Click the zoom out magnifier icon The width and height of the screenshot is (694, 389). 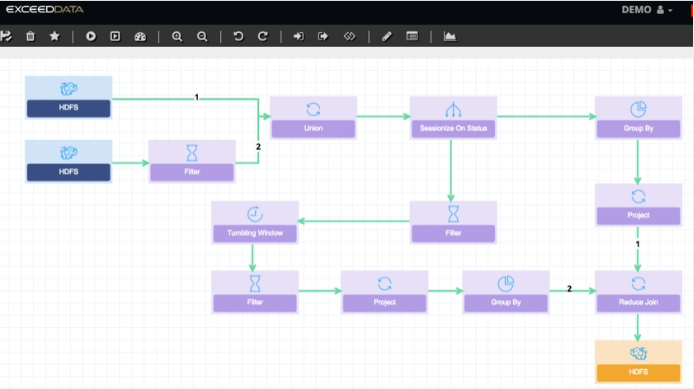click(202, 36)
